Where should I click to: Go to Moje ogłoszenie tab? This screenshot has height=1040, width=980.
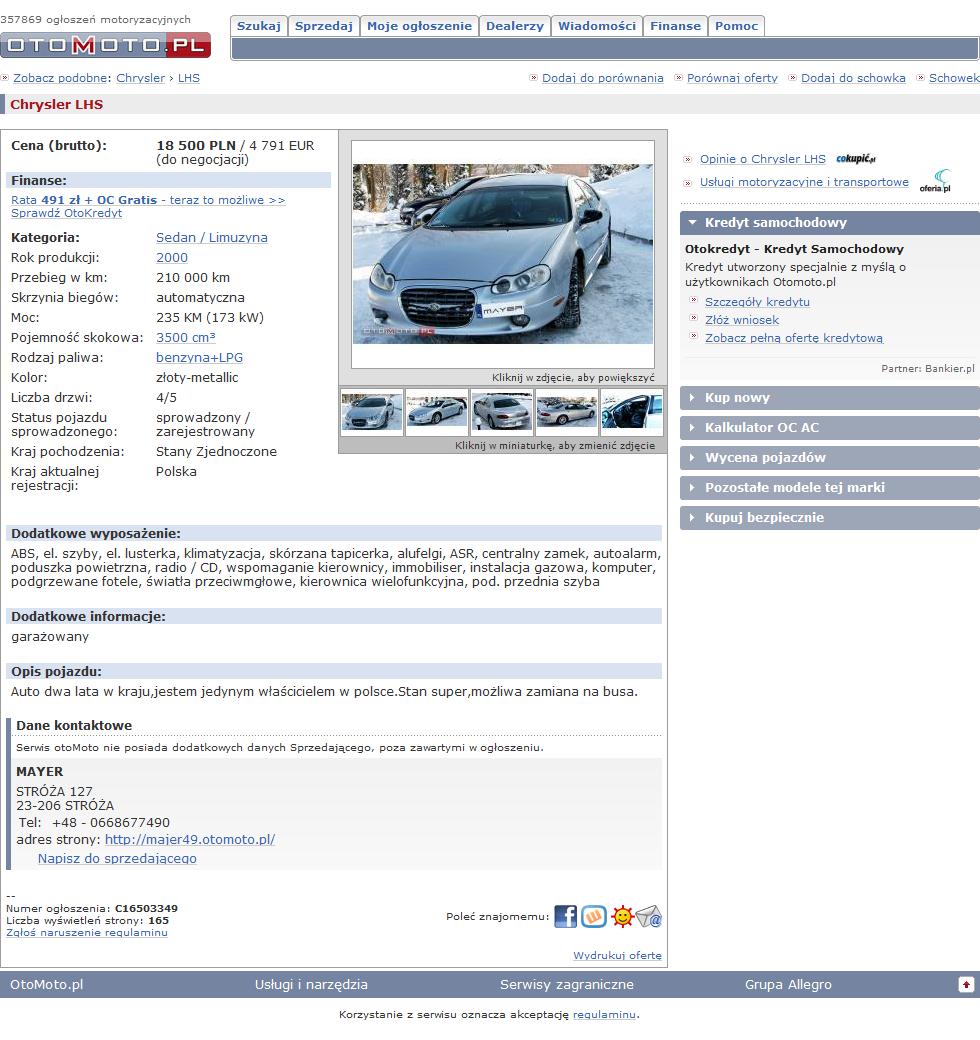(419, 26)
